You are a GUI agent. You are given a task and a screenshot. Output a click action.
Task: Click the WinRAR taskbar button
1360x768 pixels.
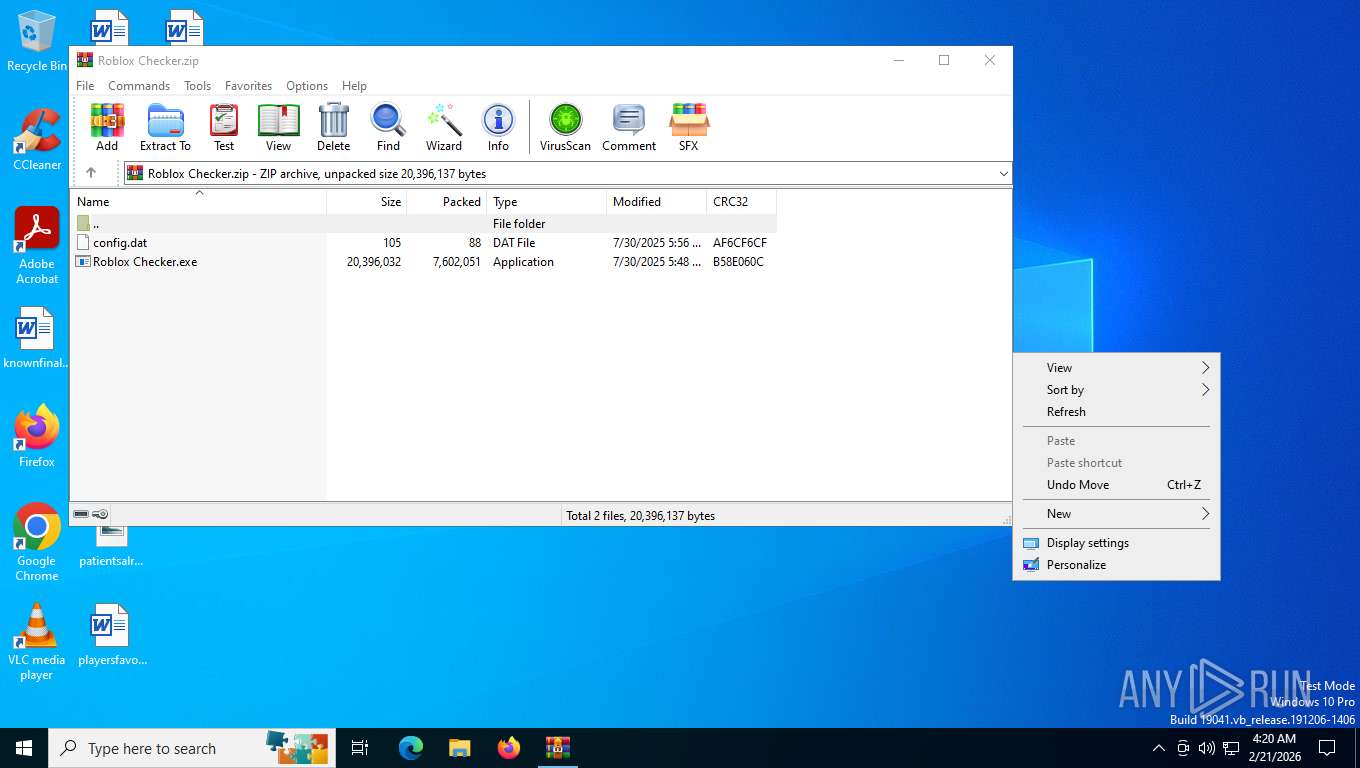tap(558, 748)
